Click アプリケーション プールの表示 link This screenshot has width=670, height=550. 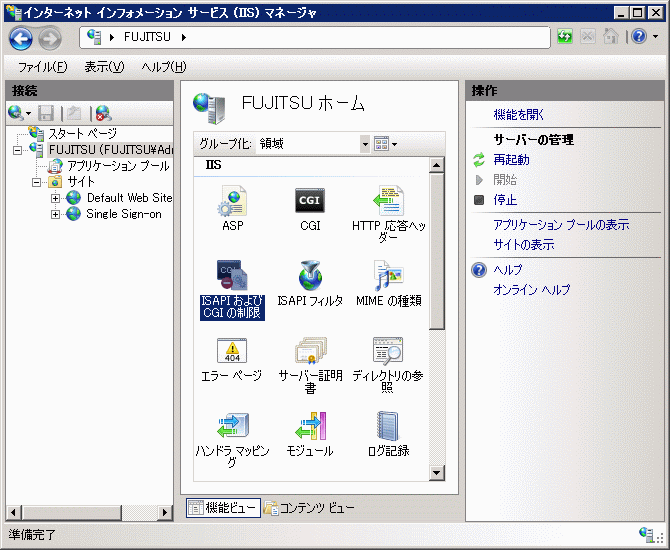pos(561,225)
